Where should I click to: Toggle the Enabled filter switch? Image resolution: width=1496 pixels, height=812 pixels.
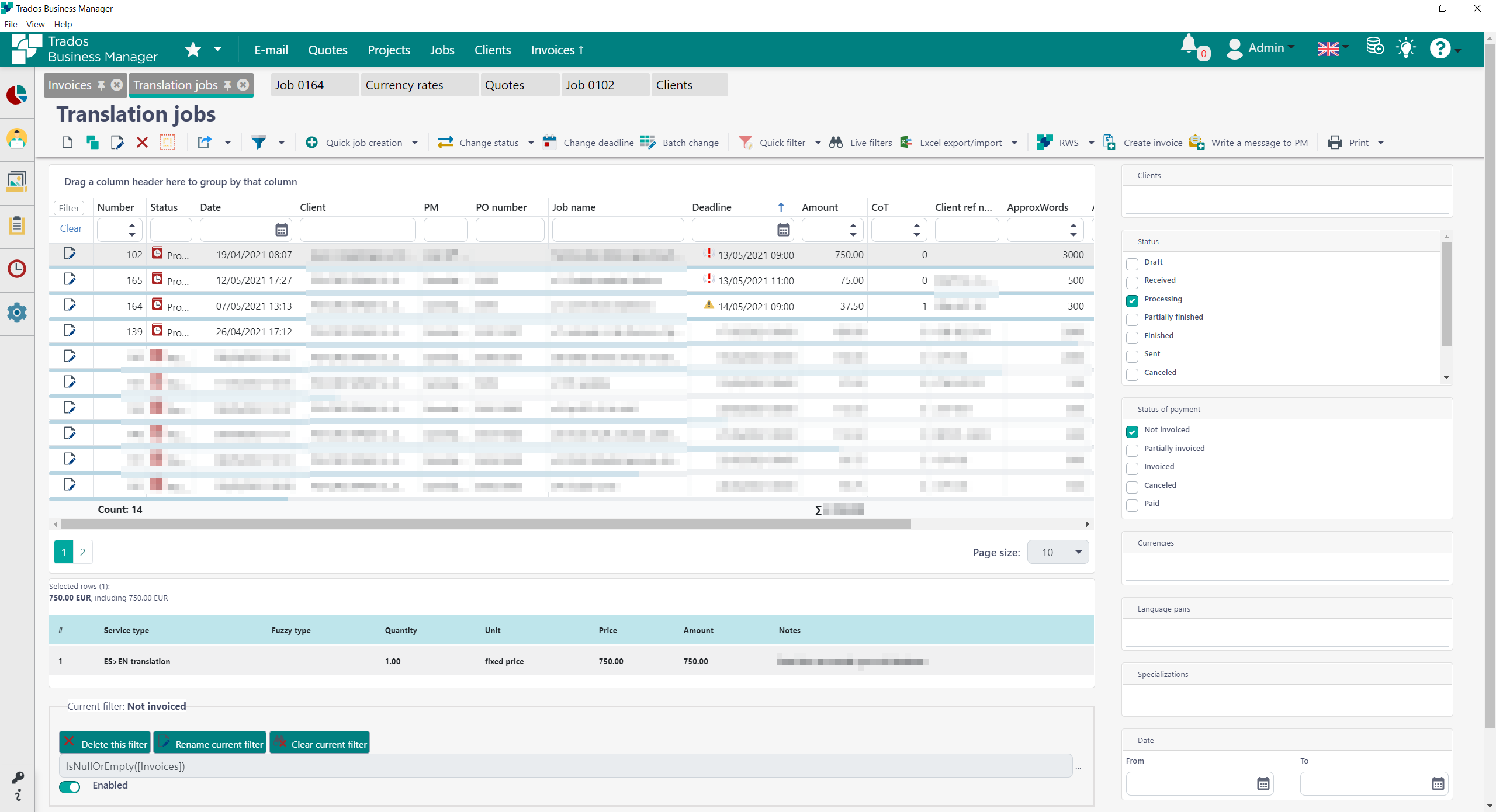tap(70, 787)
